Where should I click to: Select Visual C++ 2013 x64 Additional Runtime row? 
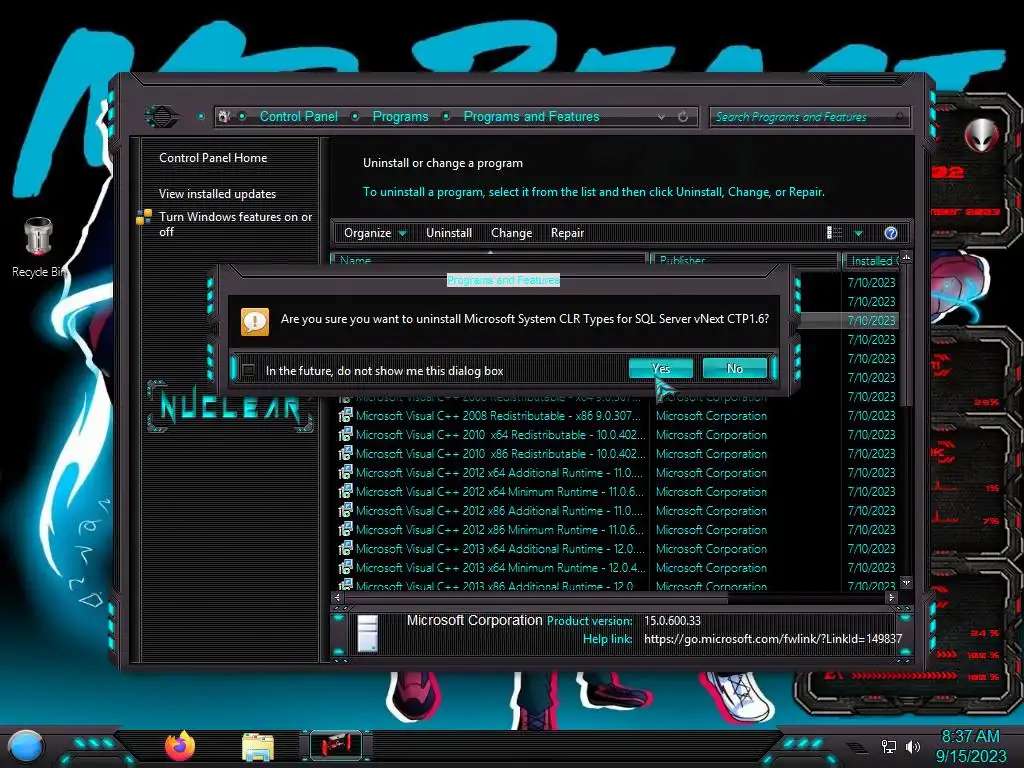[616, 549]
